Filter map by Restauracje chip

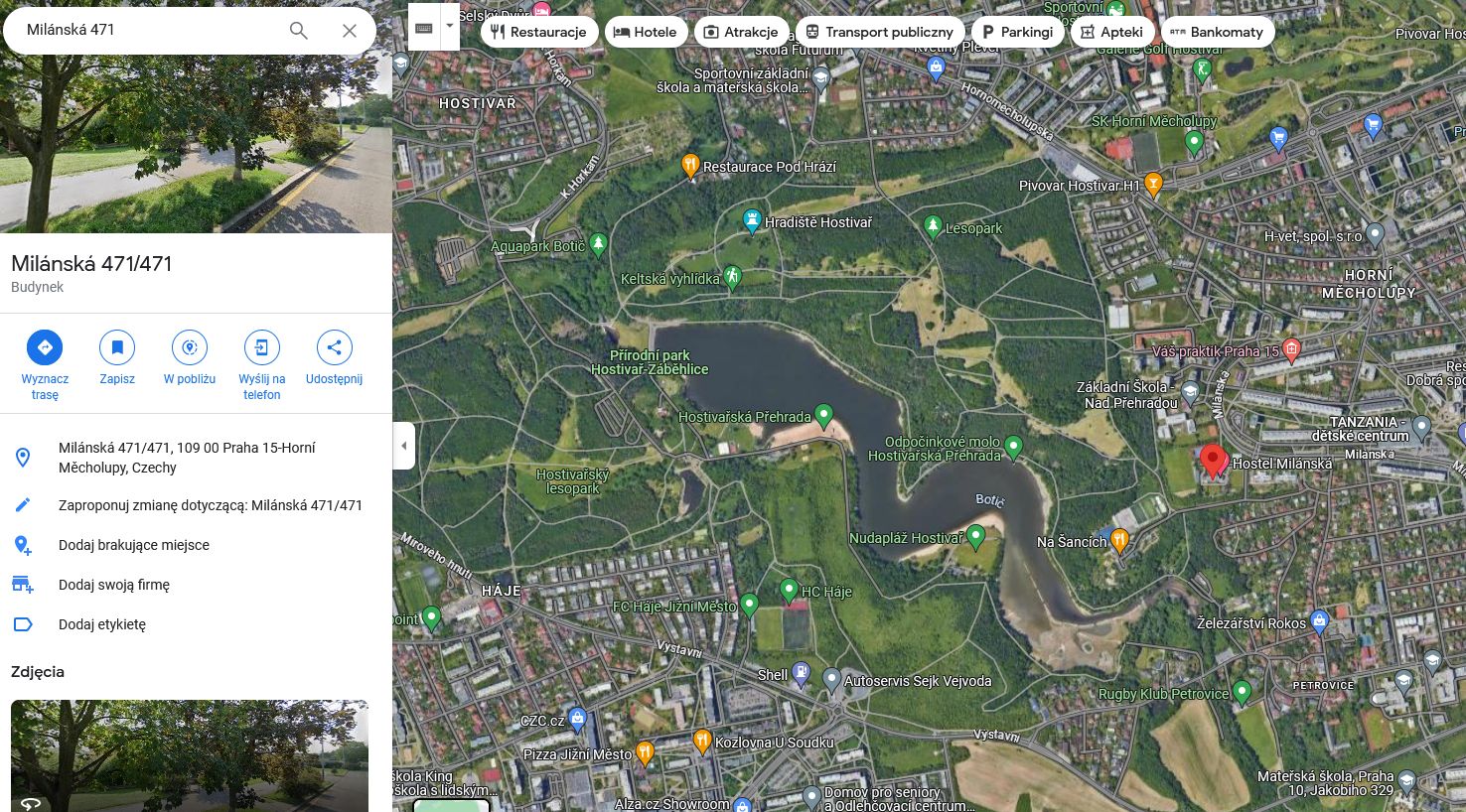point(539,32)
